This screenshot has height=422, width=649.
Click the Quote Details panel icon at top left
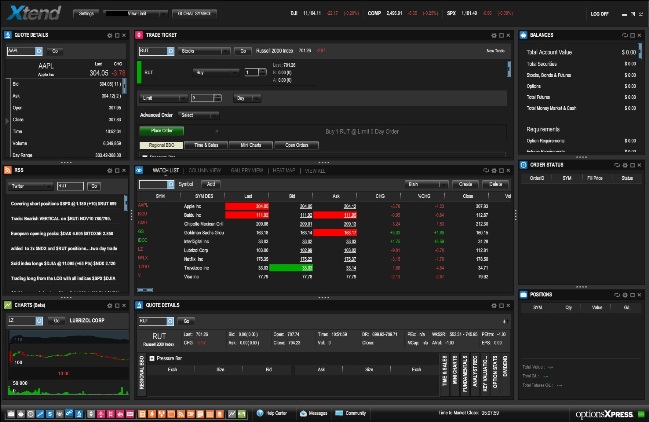[8, 35]
